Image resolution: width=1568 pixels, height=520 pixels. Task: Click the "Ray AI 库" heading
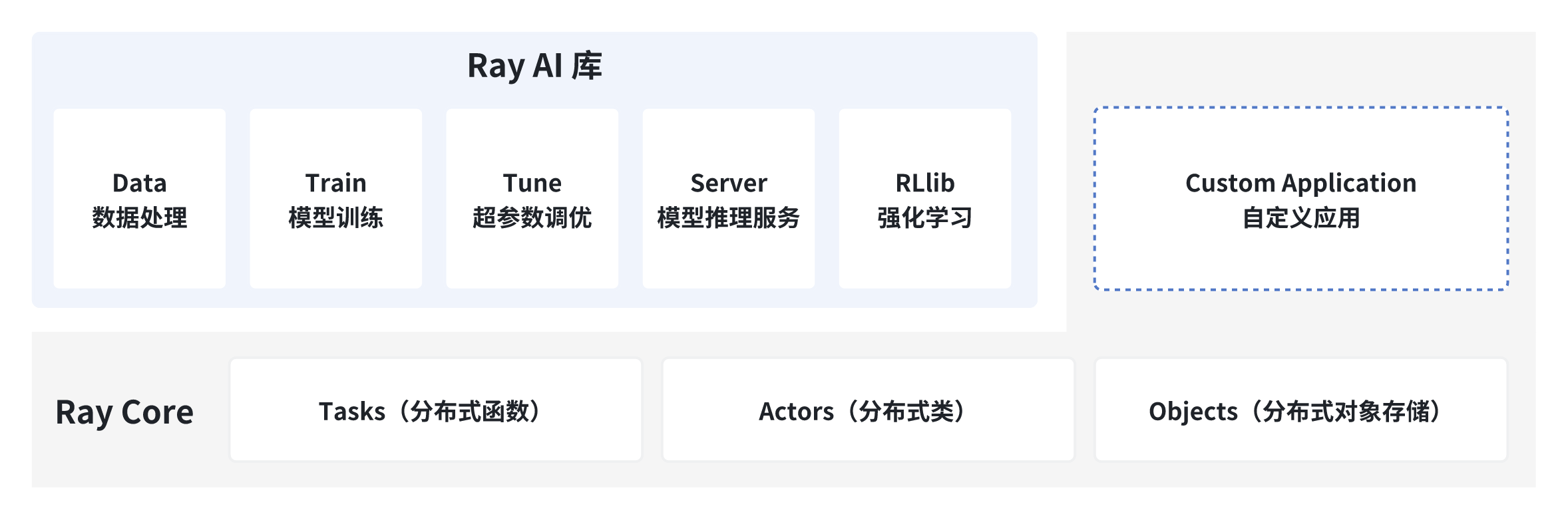click(x=534, y=66)
